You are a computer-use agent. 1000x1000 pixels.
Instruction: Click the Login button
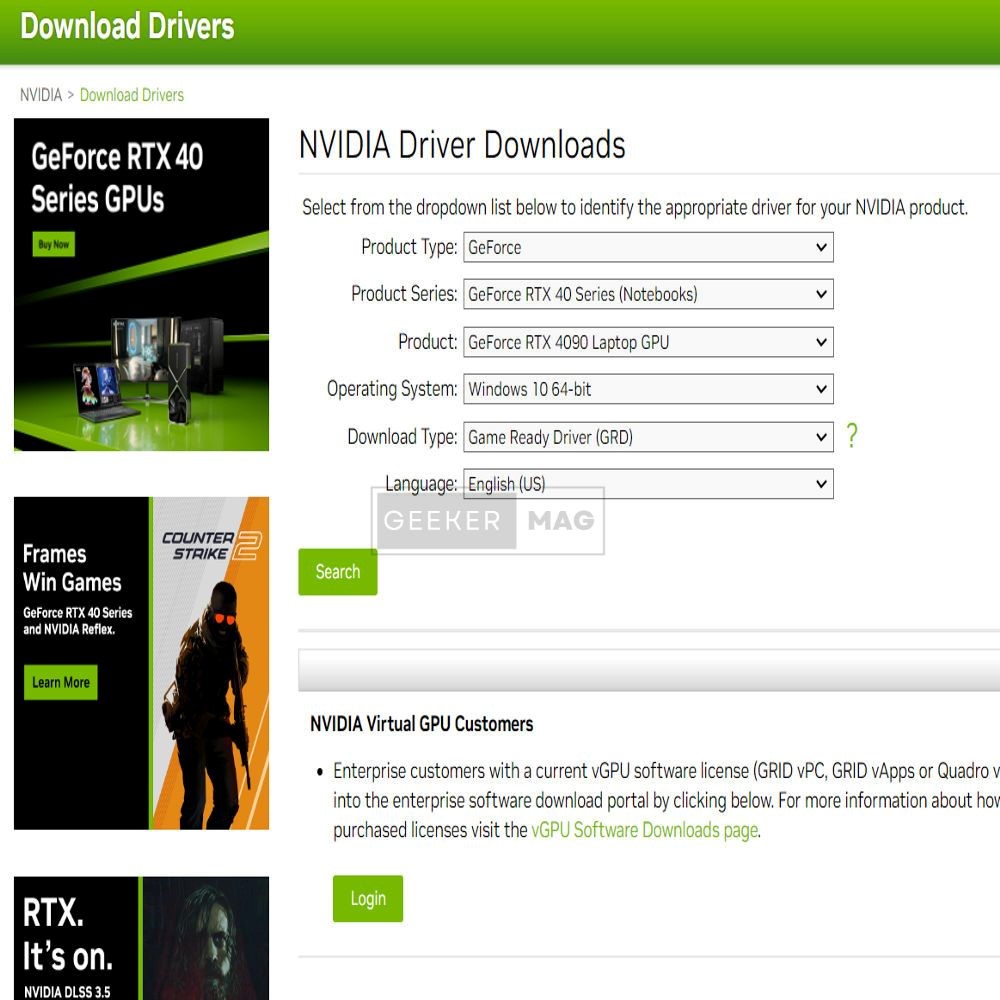click(368, 899)
